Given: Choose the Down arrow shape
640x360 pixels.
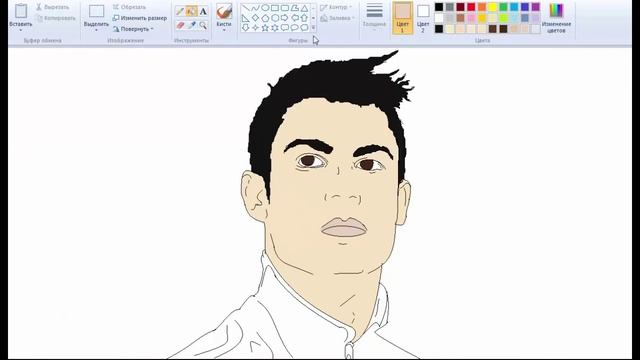Looking at the screenshot, I should [245, 28].
